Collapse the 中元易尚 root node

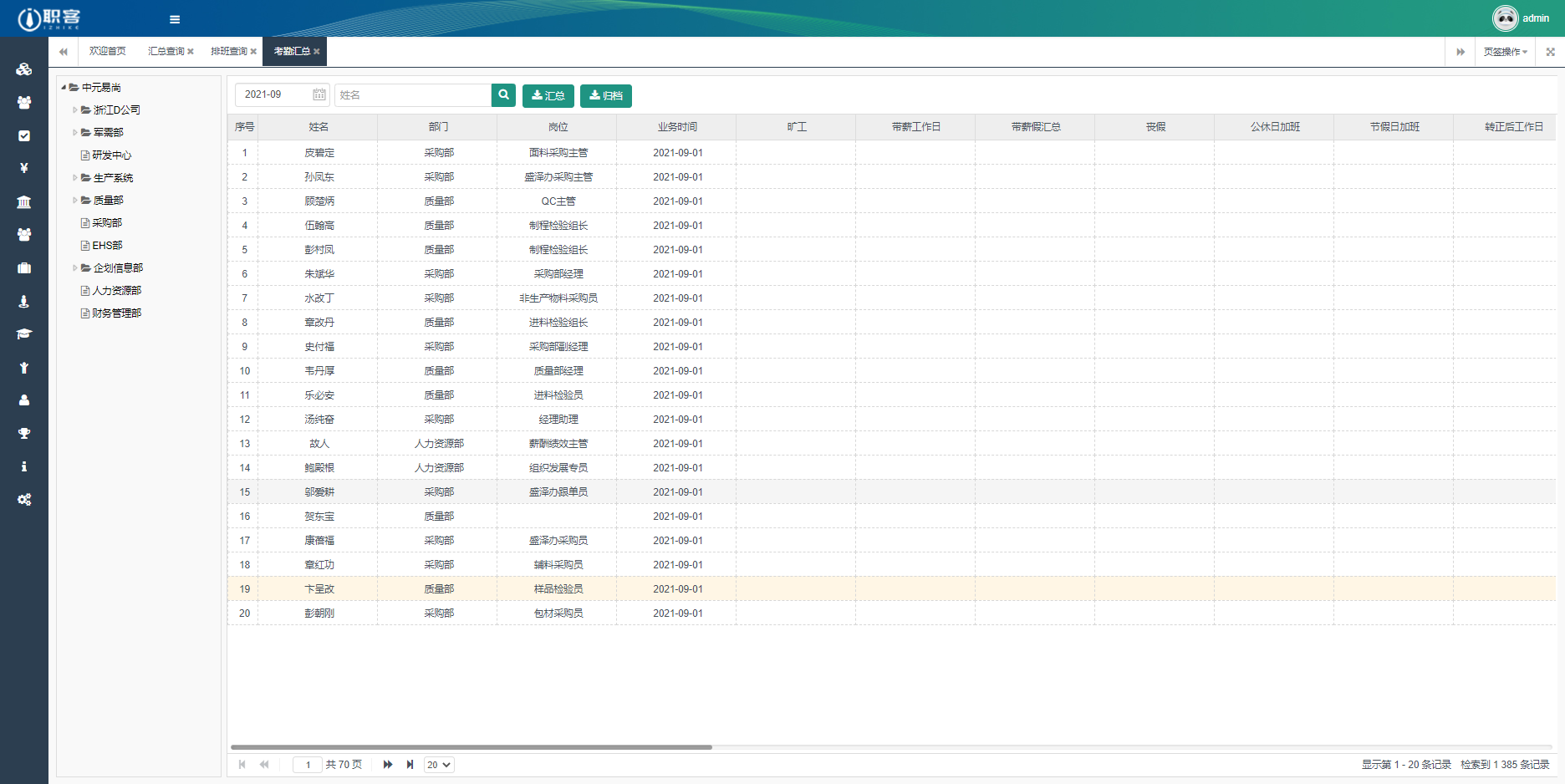pyautogui.click(x=64, y=87)
